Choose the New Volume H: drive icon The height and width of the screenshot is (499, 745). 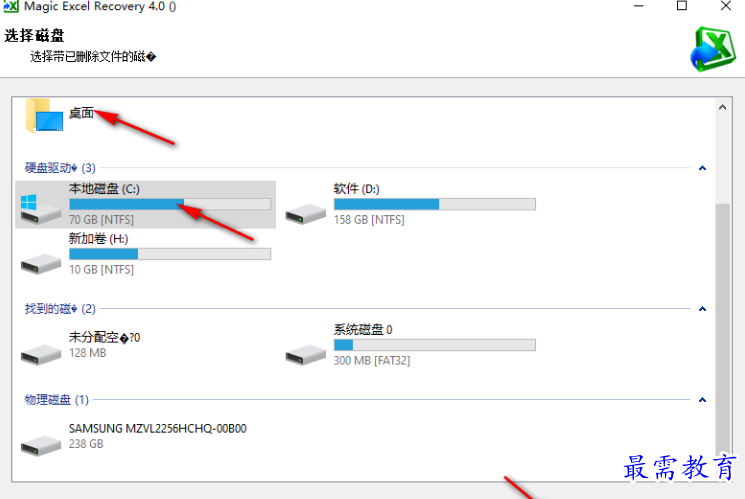pos(41,263)
